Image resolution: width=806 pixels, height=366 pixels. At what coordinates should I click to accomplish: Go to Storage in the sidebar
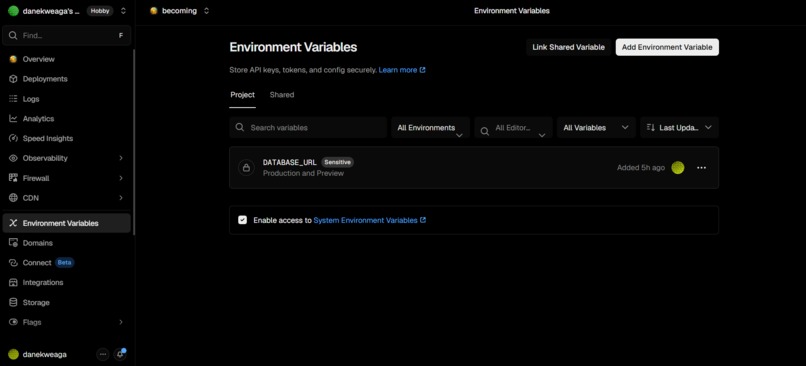tap(66, 302)
